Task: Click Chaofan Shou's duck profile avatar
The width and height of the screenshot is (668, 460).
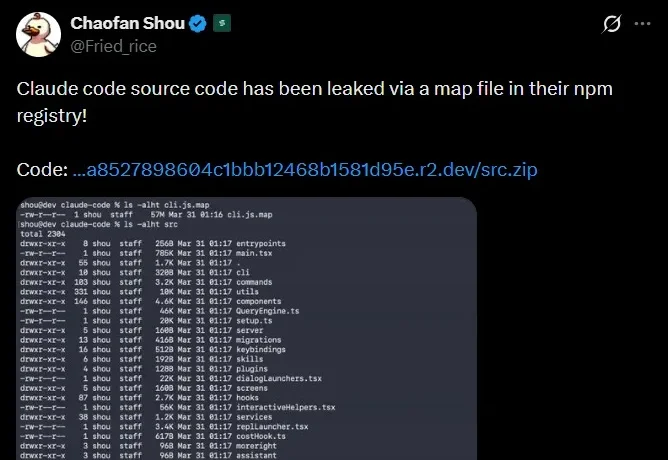Action: tap(38, 34)
